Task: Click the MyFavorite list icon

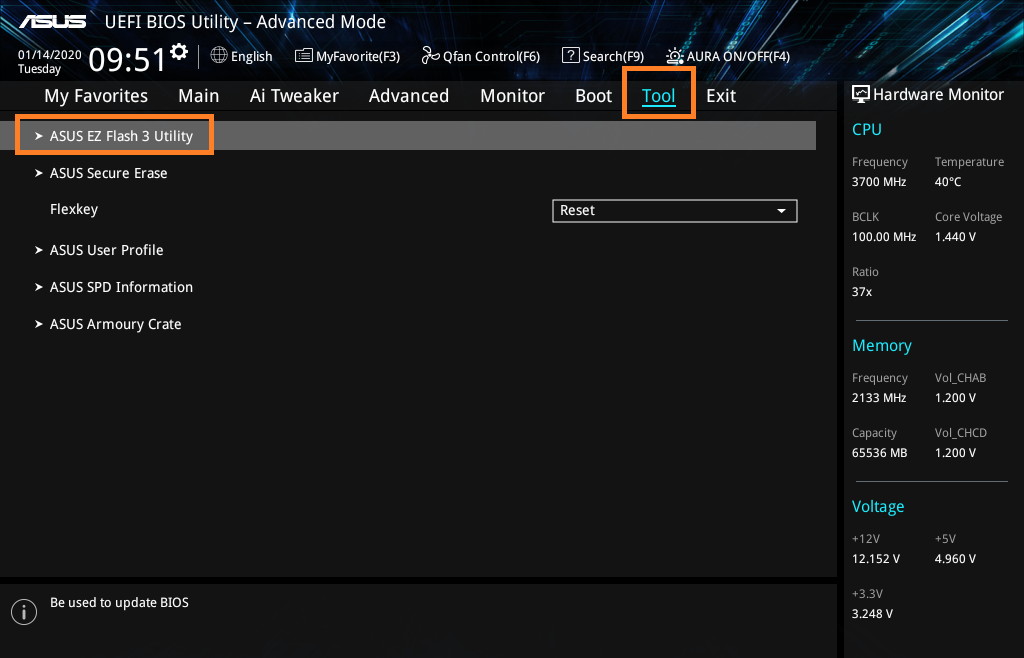Action: (304, 55)
